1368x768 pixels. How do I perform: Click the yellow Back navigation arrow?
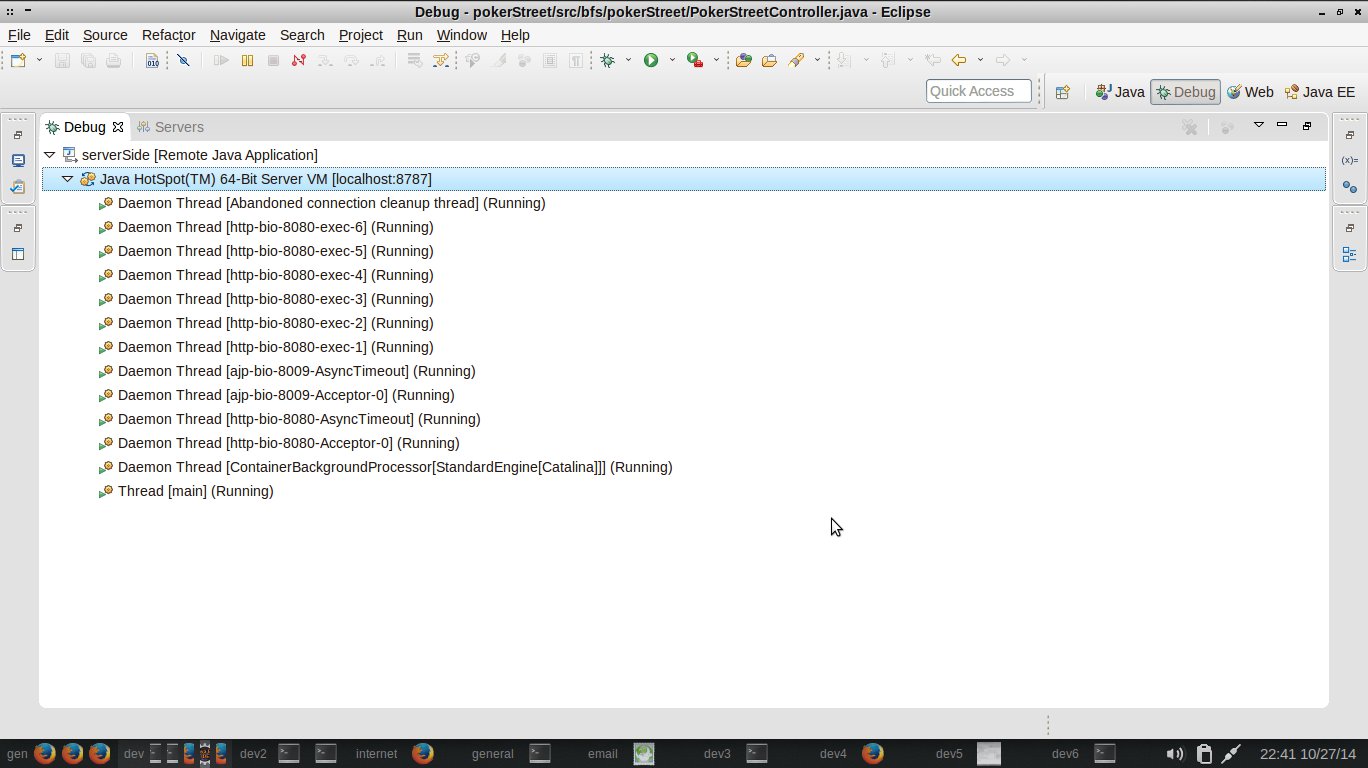click(959, 61)
